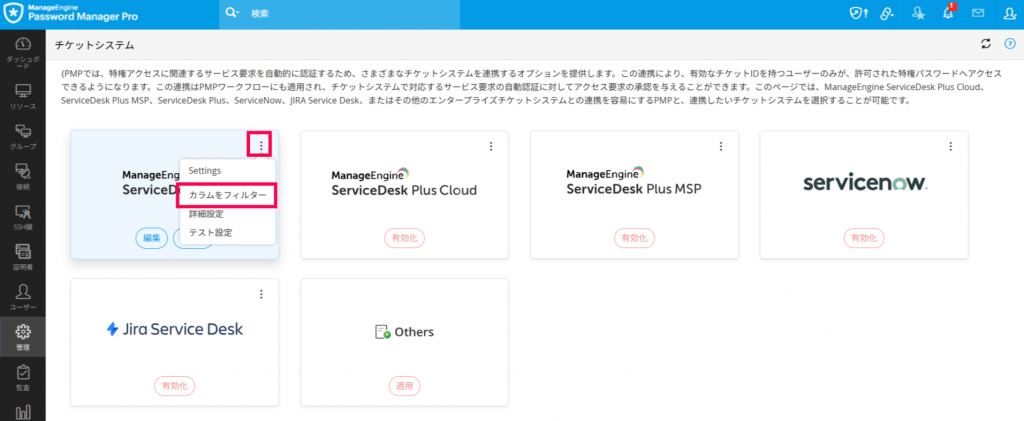
Task: Open Audit (監査) in the sidebar
Action: click(x=23, y=377)
